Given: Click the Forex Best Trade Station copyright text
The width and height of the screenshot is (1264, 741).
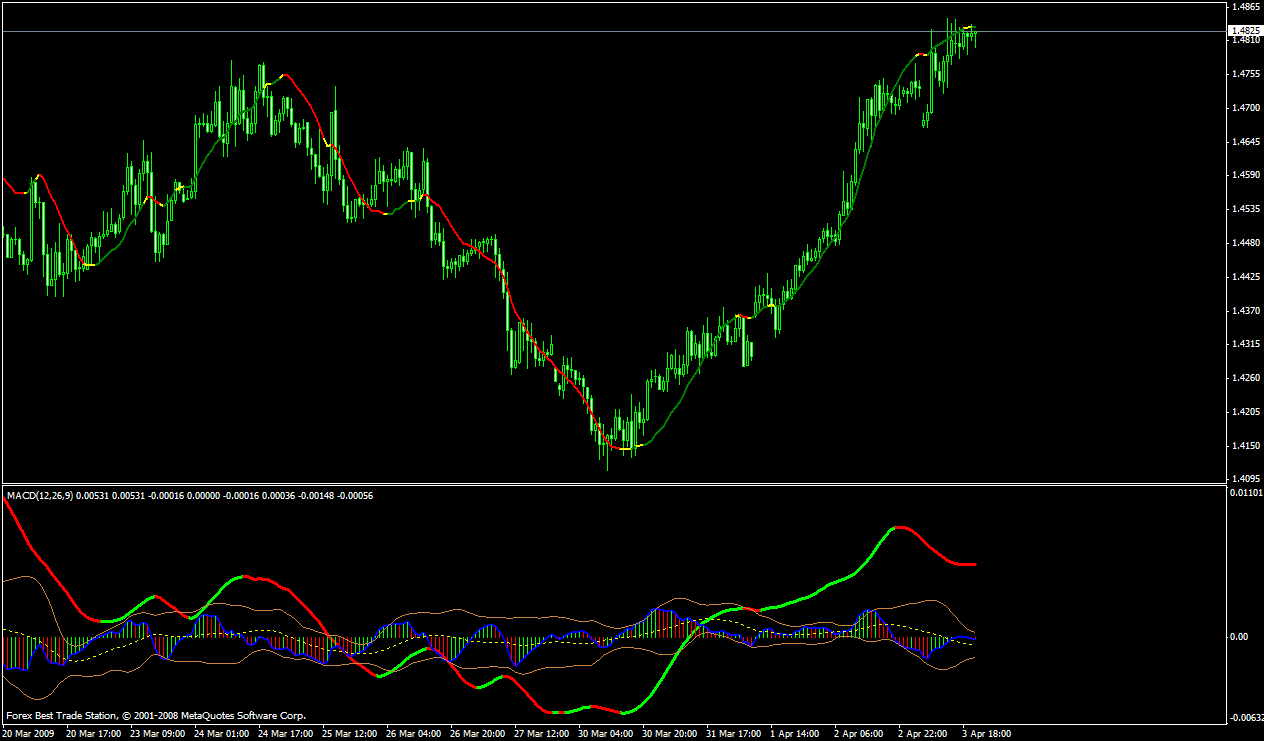Looking at the screenshot, I should (x=156, y=716).
